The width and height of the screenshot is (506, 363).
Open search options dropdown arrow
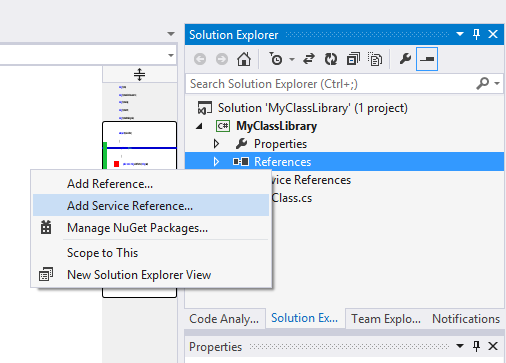click(x=497, y=83)
